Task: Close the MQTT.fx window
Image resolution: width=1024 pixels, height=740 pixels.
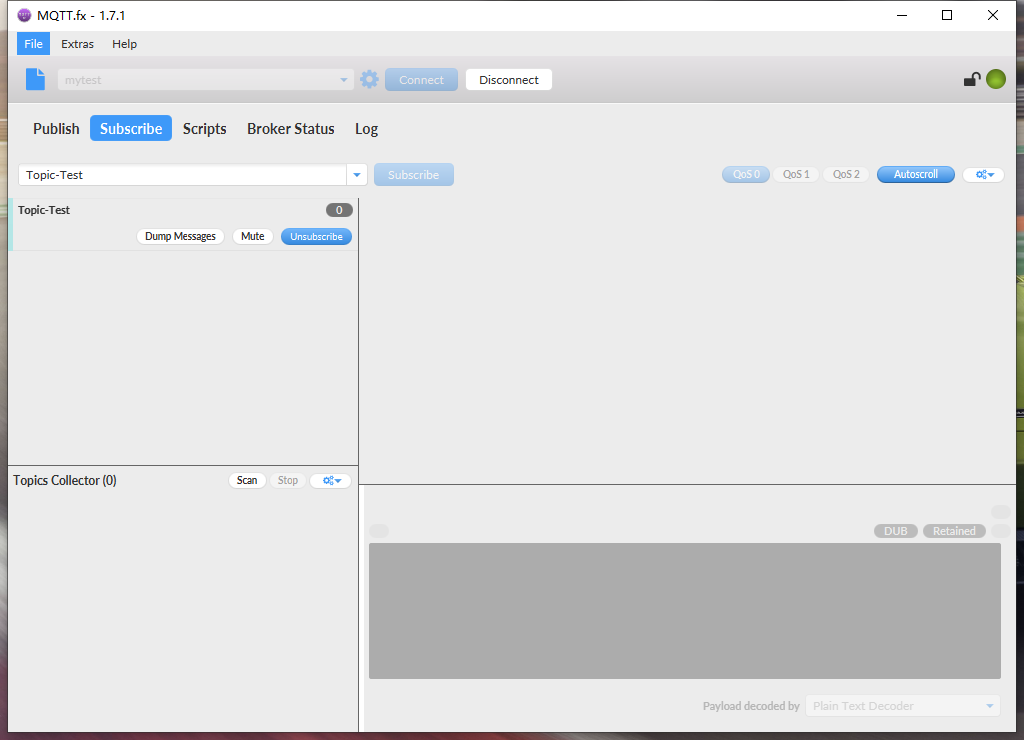Action: coord(993,15)
